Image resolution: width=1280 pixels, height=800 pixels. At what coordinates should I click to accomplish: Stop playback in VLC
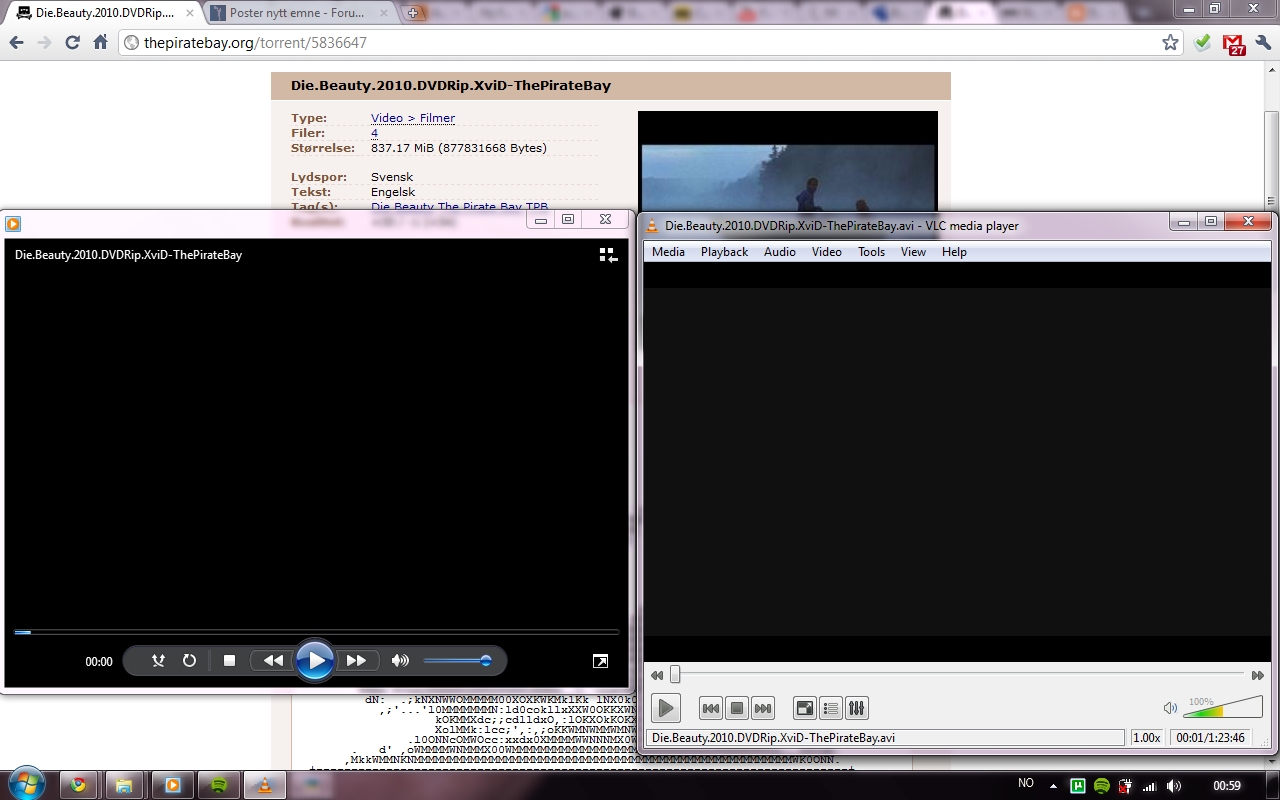[737, 708]
